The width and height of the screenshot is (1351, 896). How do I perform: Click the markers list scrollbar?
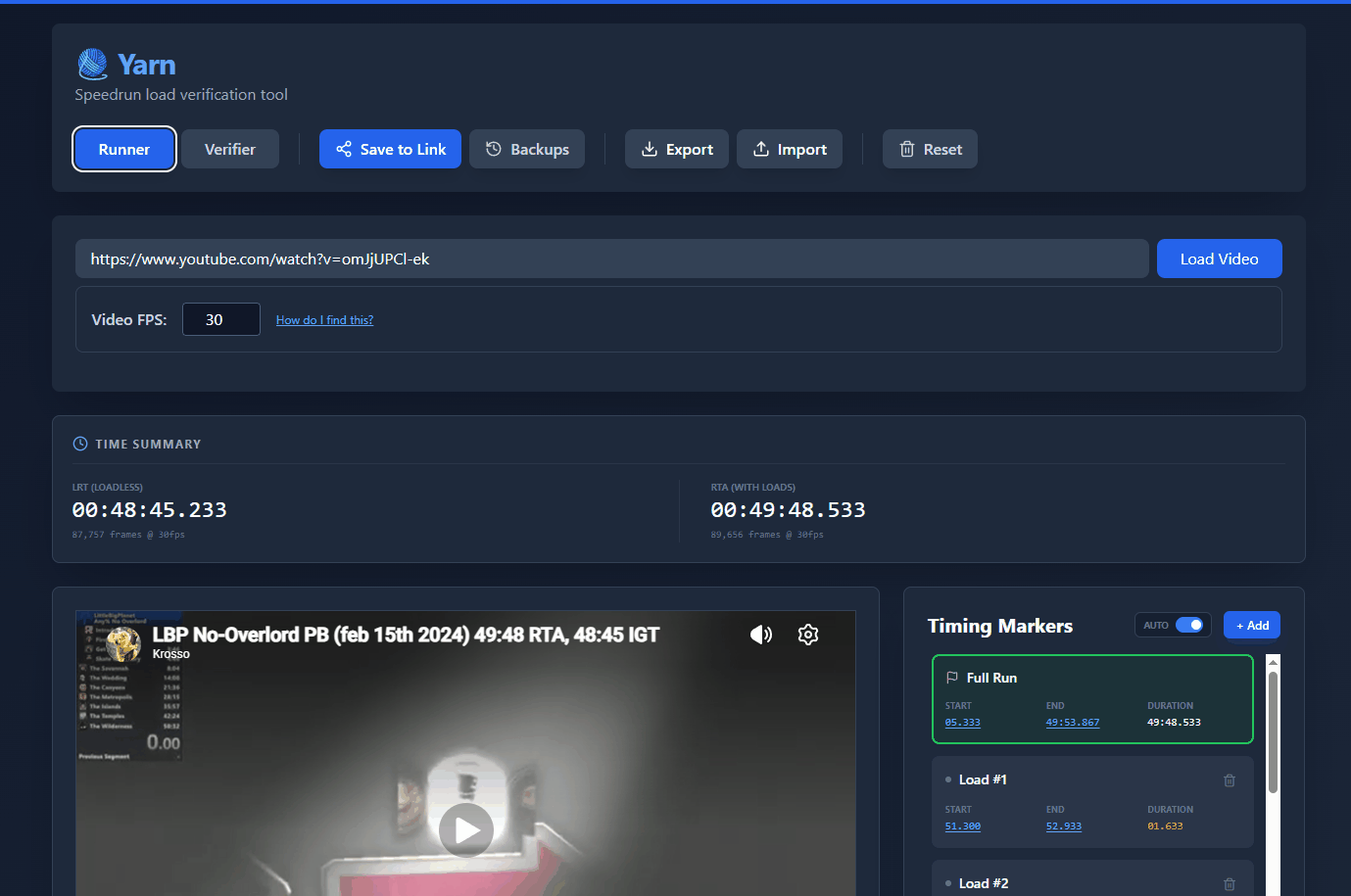[1273, 732]
